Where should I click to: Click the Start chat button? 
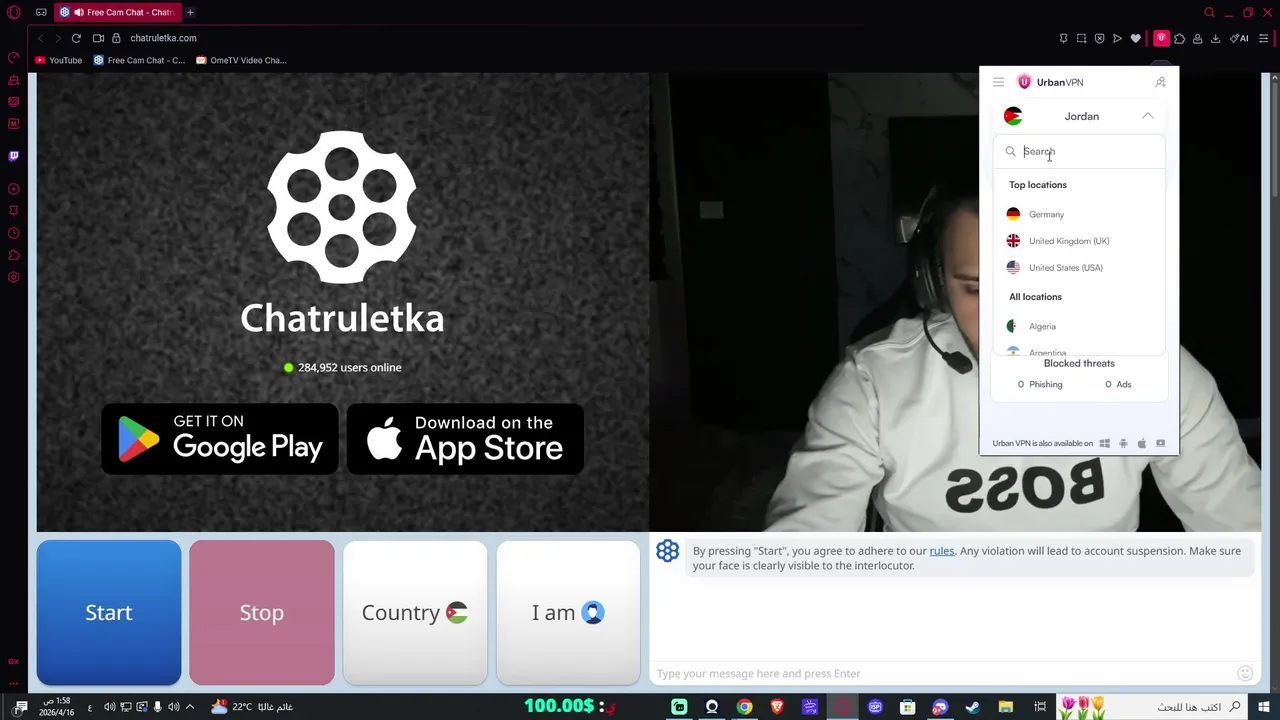[109, 612]
